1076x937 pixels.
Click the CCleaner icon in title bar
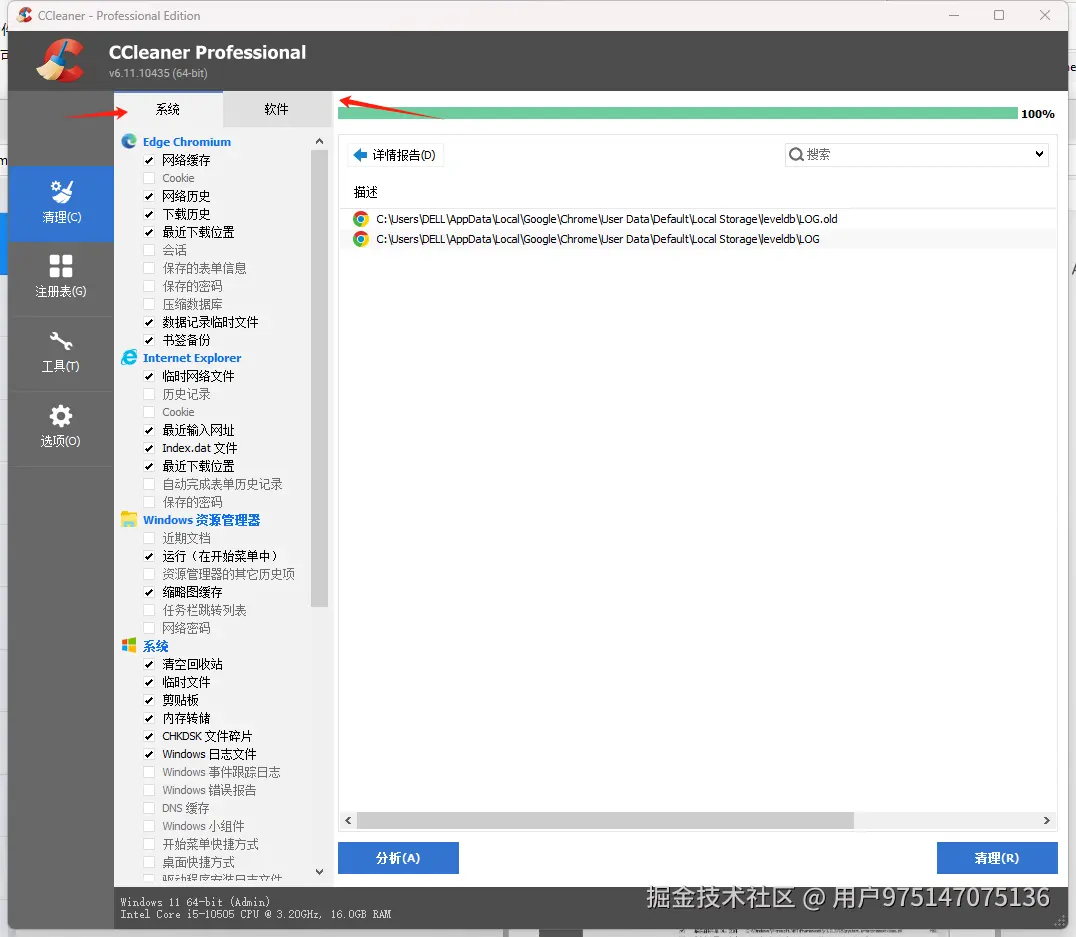25,15
